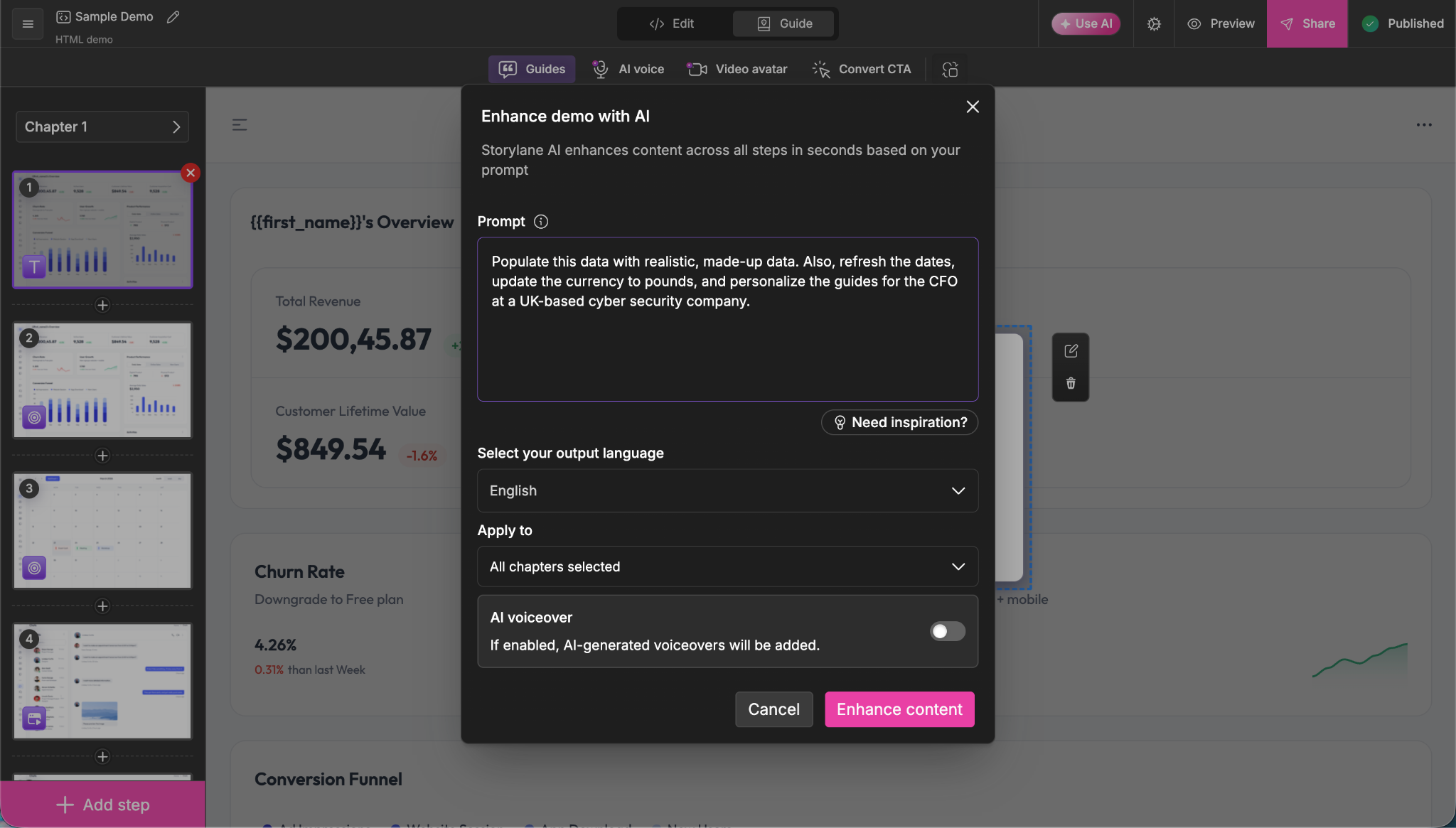Click the pencil icon to rename Sample Demo
1456x828 pixels.
tap(173, 16)
